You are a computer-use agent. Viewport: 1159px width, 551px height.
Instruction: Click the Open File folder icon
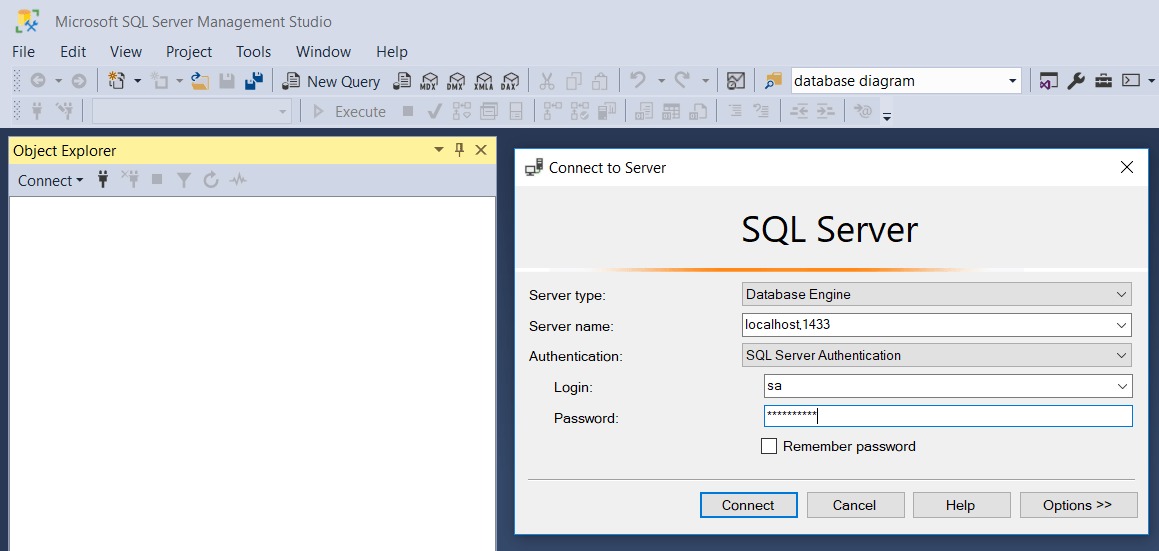coord(200,81)
